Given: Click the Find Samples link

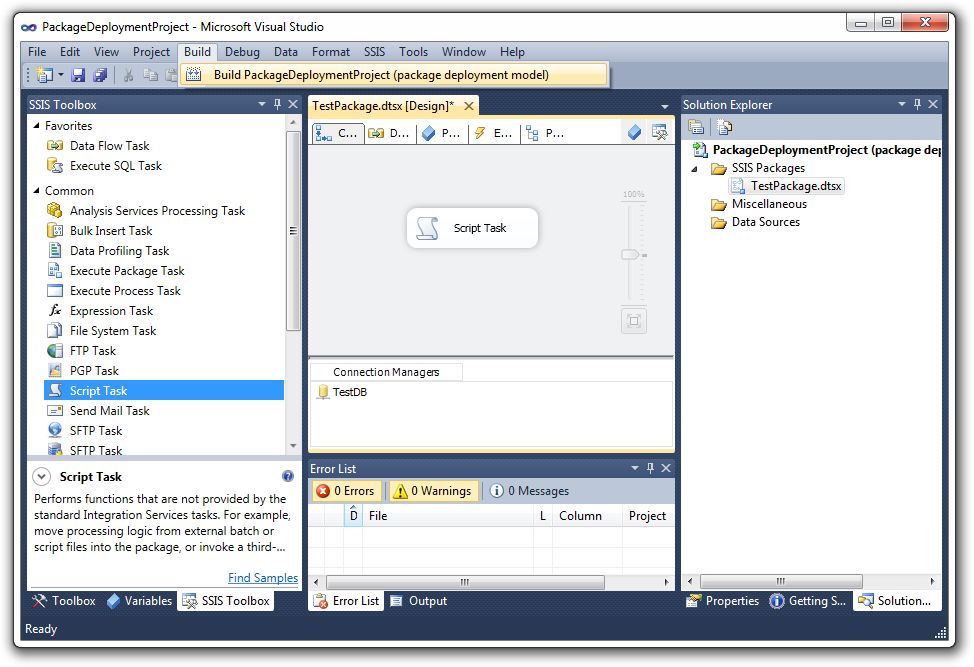Looking at the screenshot, I should (263, 578).
